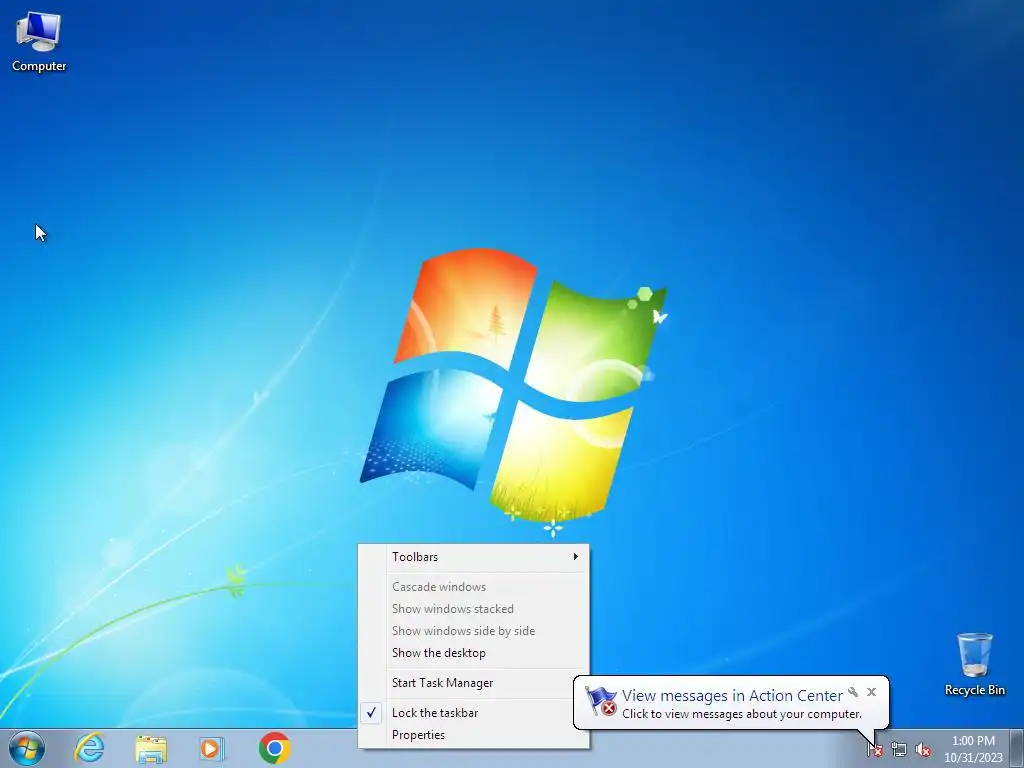
Task: Click Show windows side by side entry
Action: coord(474,631)
